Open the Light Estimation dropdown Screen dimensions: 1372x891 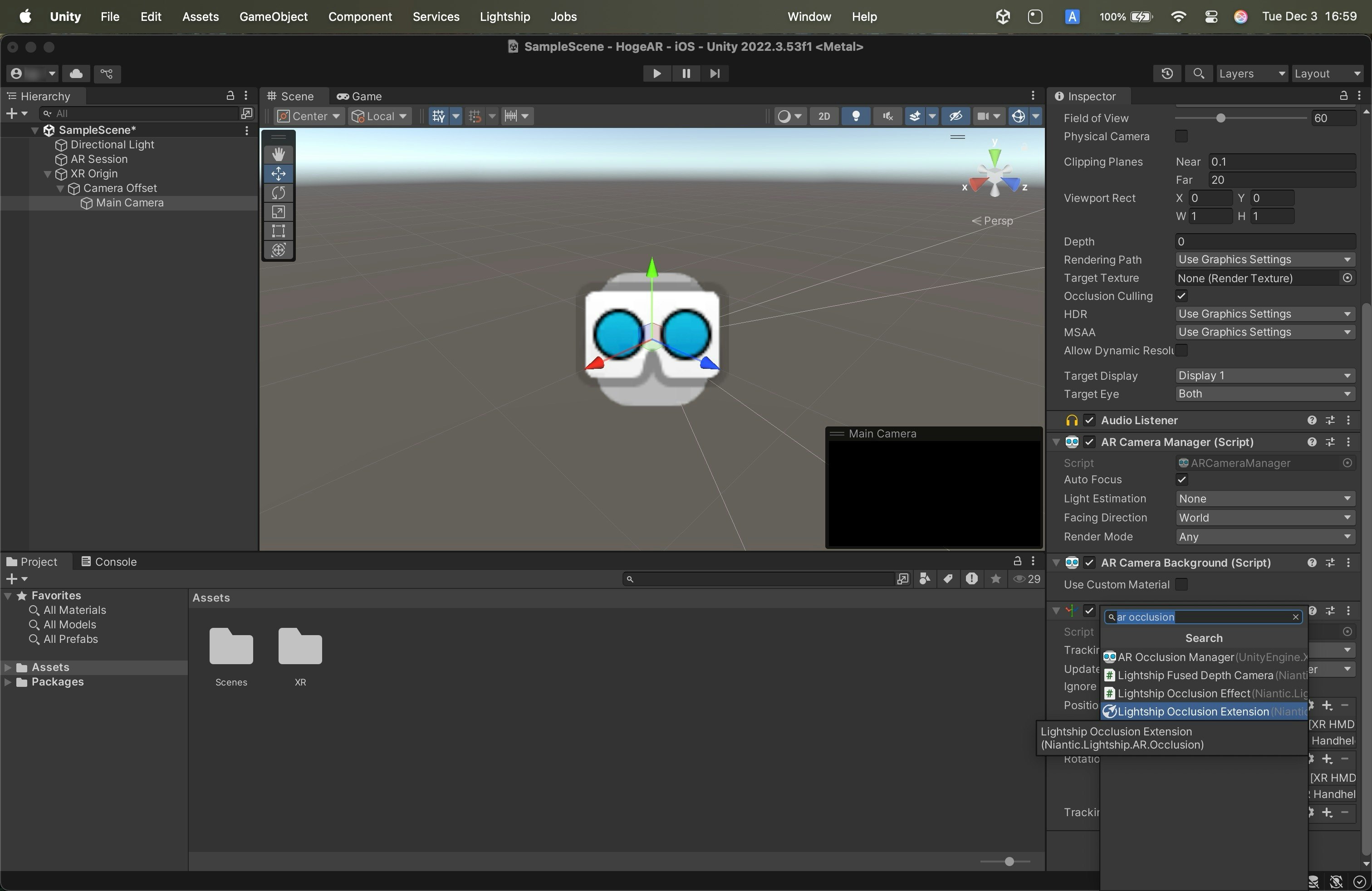click(x=1264, y=499)
